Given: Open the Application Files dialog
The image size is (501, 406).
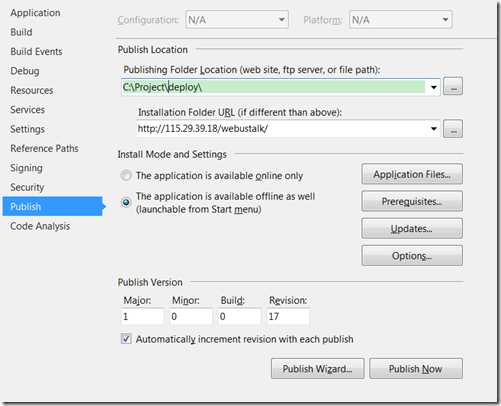Looking at the screenshot, I should [x=412, y=174].
